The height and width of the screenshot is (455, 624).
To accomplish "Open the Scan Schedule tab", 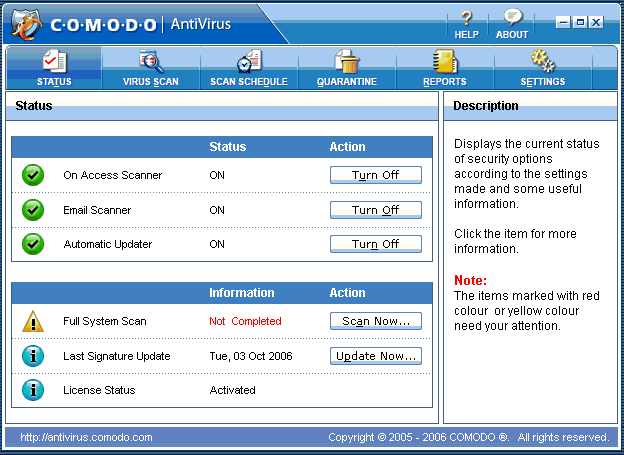I will 249,68.
